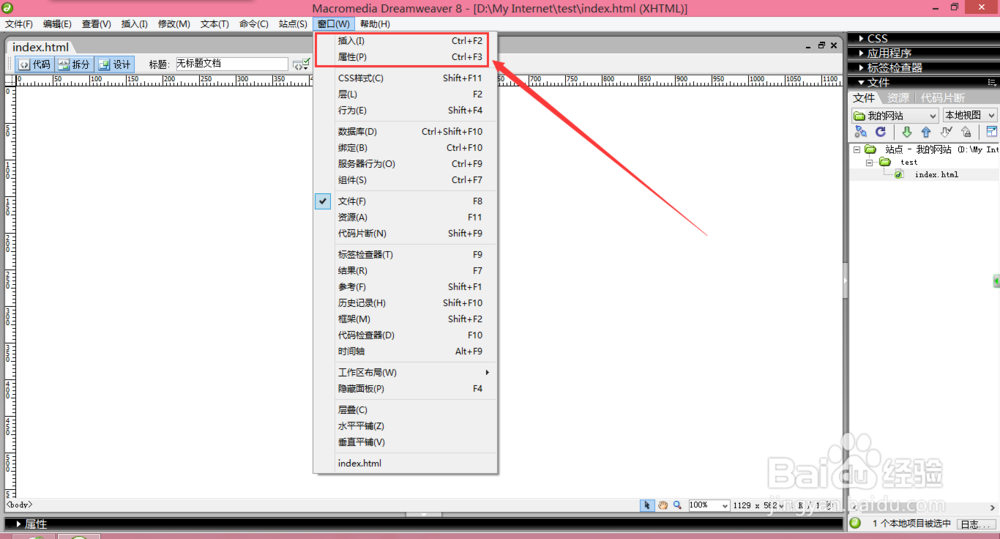This screenshot has height=539, width=1000.
Task: Choose 服务器行为(O) menu entry
Action: [406, 164]
